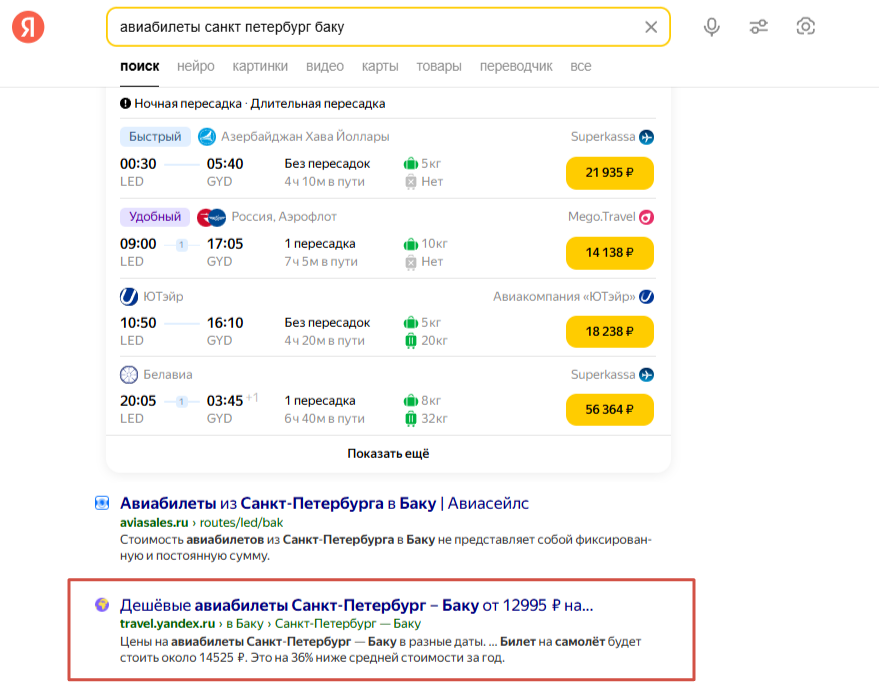879x692 pixels.
Task: Click the UTair airline logo on the right
Action: click(x=646, y=296)
